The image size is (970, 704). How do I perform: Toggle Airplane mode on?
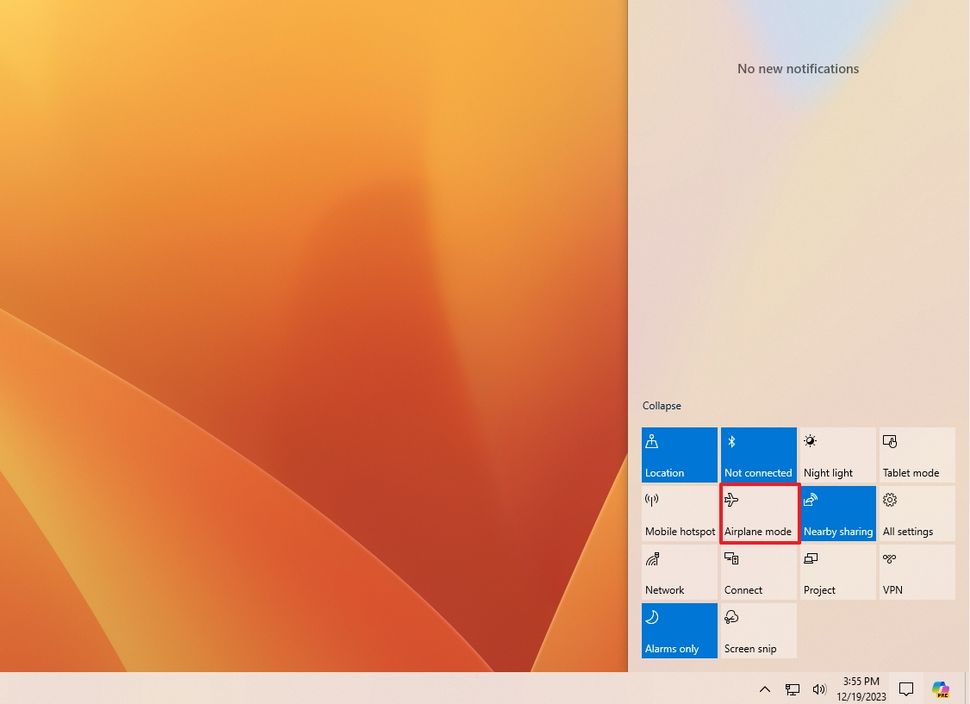(757, 513)
